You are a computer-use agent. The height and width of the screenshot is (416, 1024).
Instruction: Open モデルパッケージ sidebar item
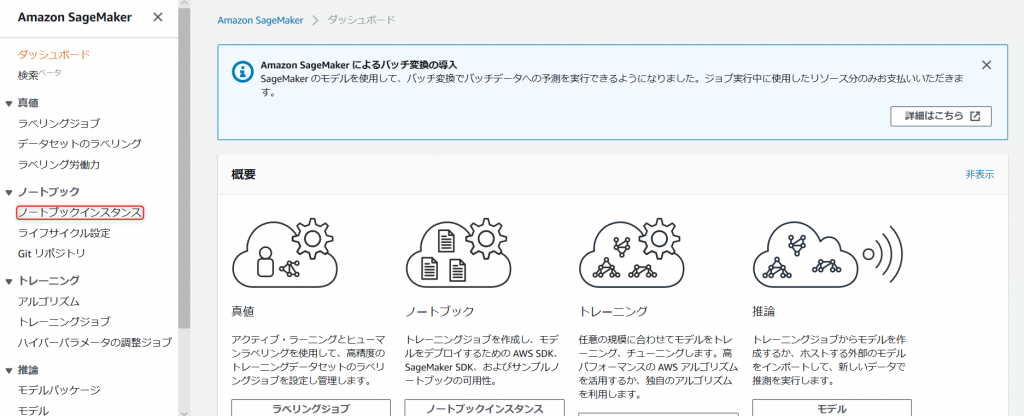59,390
